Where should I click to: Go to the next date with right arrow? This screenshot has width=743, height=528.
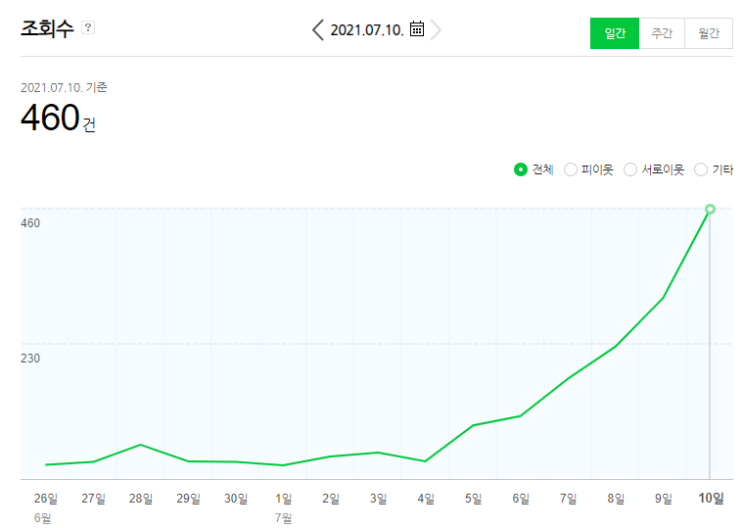pyautogui.click(x=436, y=30)
